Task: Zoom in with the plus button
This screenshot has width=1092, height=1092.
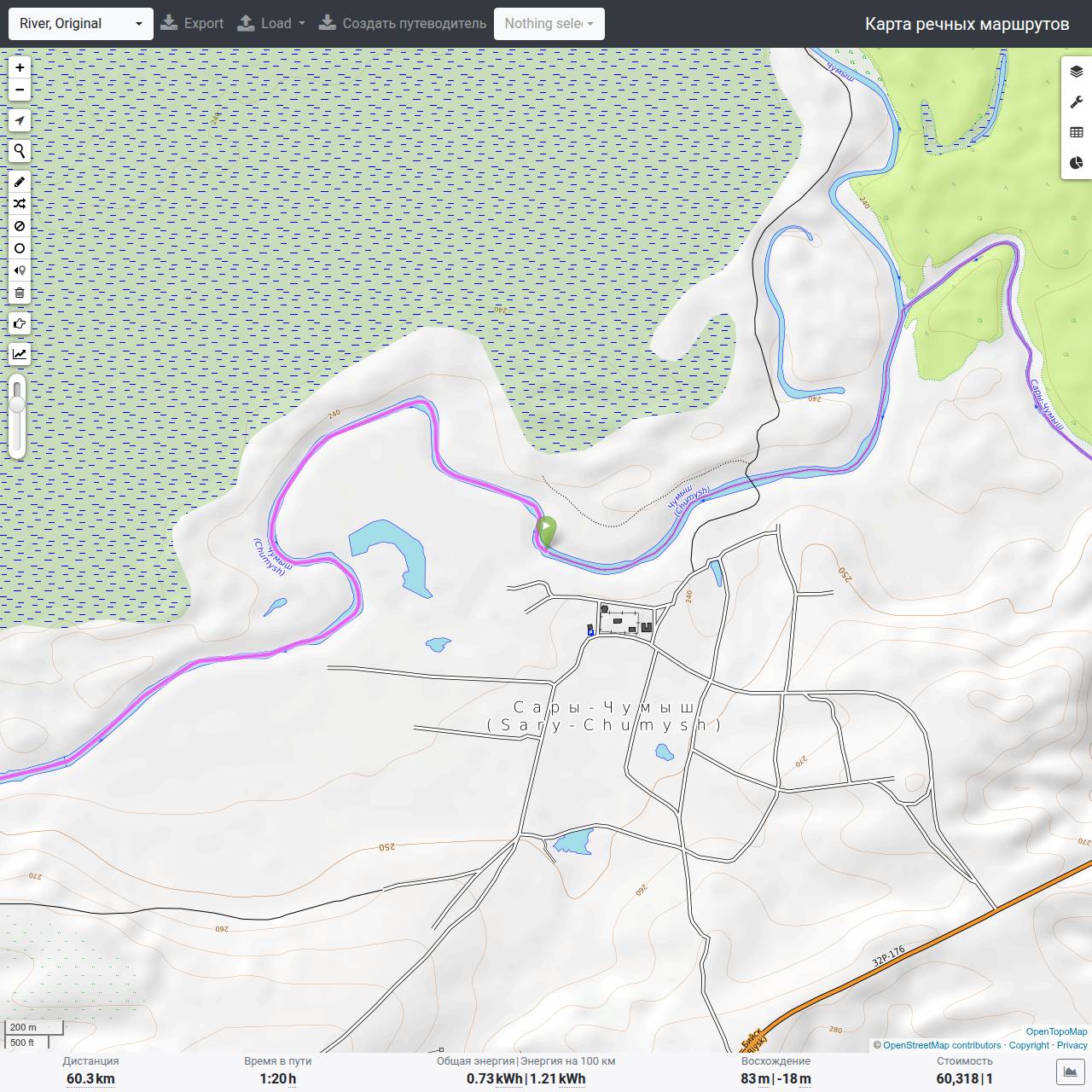Action: [20, 67]
